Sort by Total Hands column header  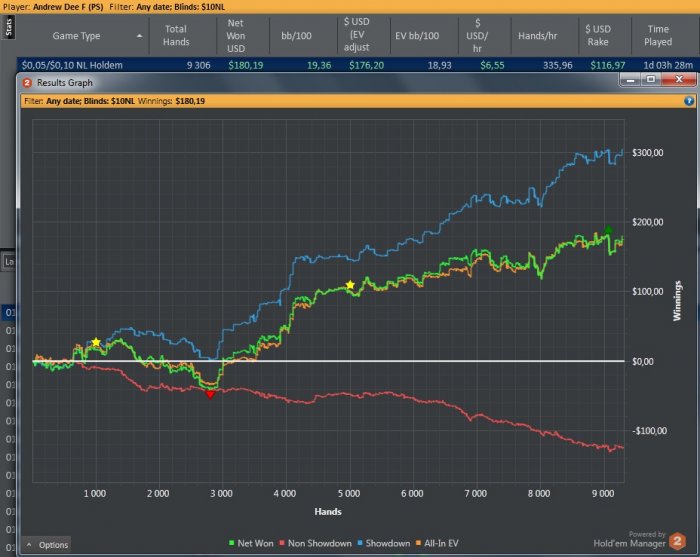tap(176, 36)
